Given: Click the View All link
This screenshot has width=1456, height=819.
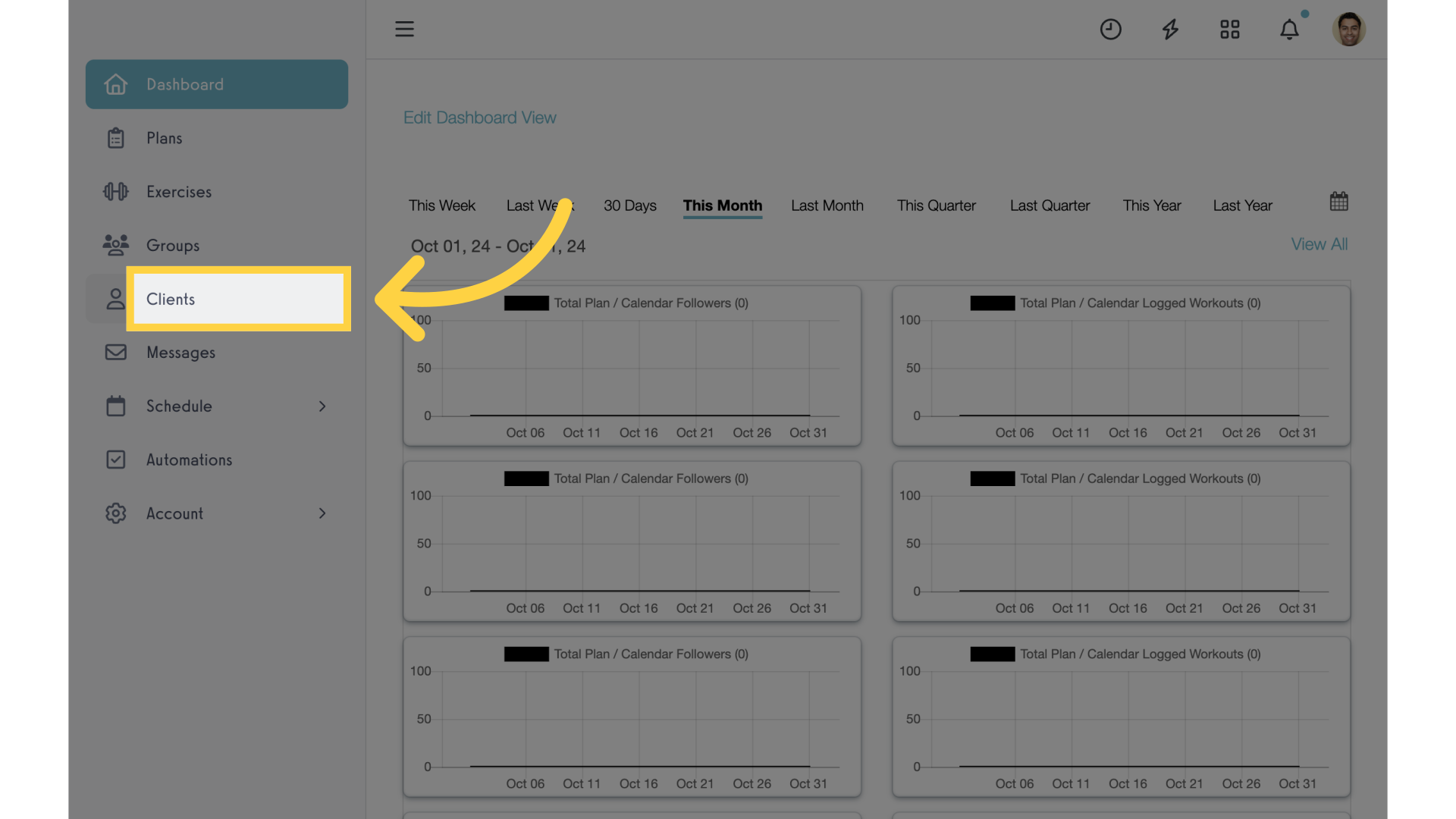Looking at the screenshot, I should pos(1319,243).
